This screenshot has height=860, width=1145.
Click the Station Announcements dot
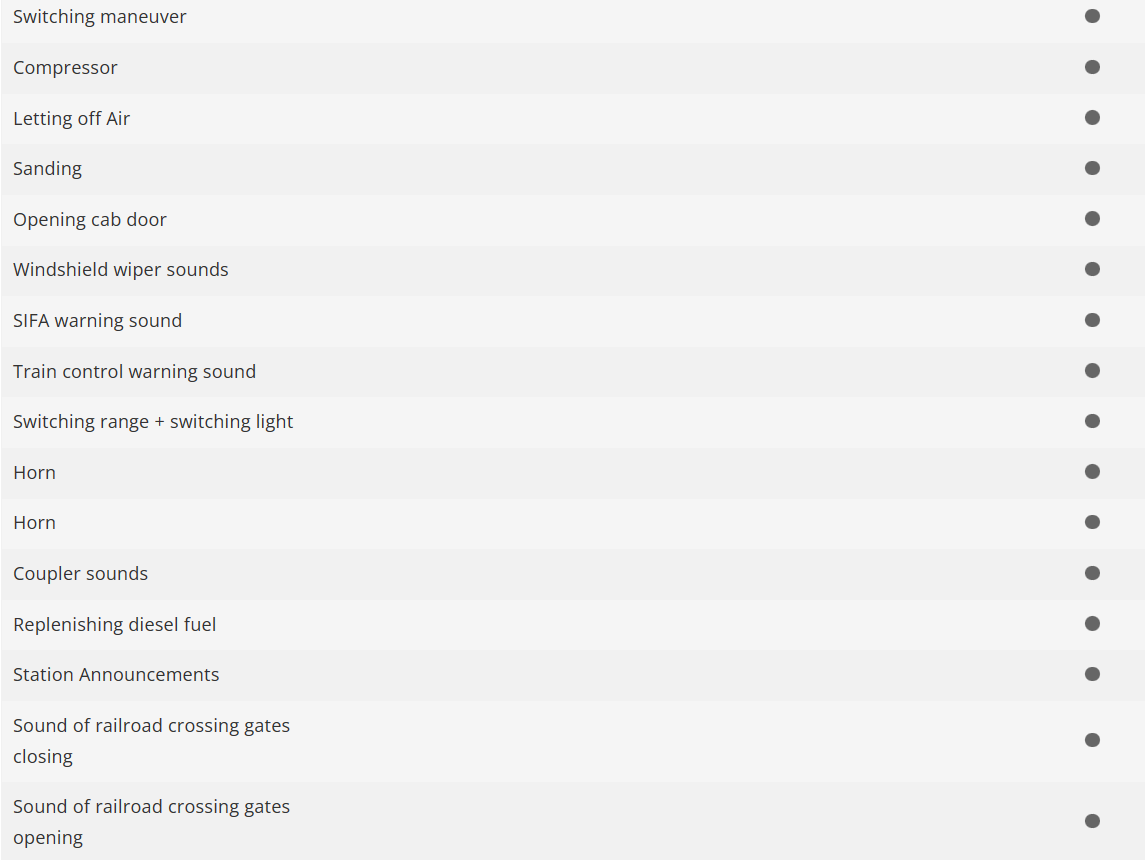tap(1092, 674)
